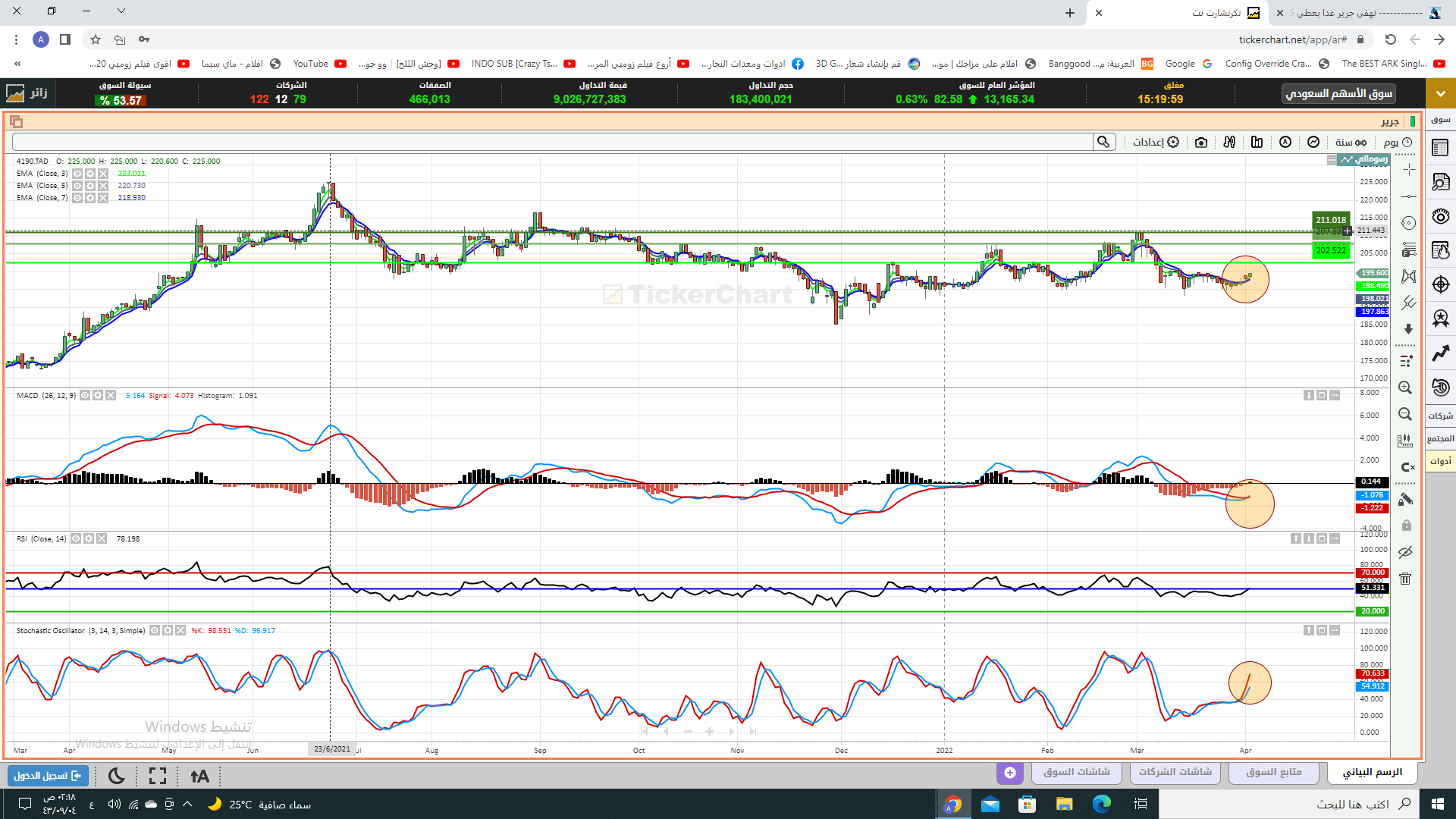Delete drawings with the trash icon
The width and height of the screenshot is (1456, 819).
tap(1405, 579)
